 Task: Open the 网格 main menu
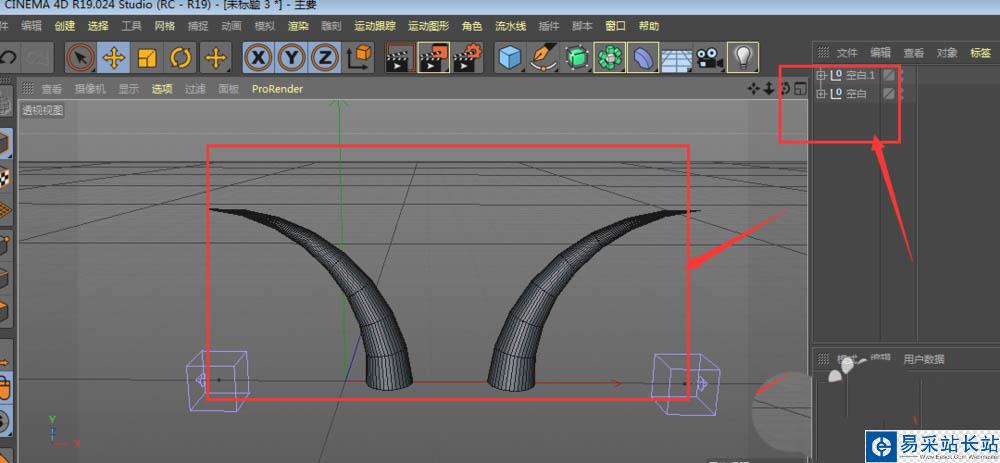coord(165,26)
